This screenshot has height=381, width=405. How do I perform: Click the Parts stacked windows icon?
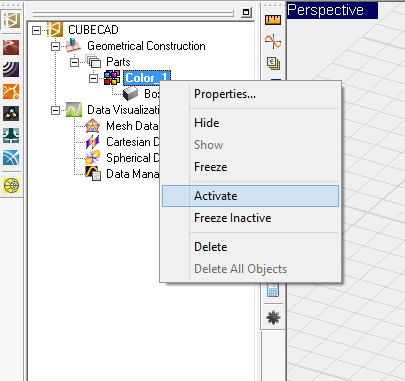(x=93, y=62)
